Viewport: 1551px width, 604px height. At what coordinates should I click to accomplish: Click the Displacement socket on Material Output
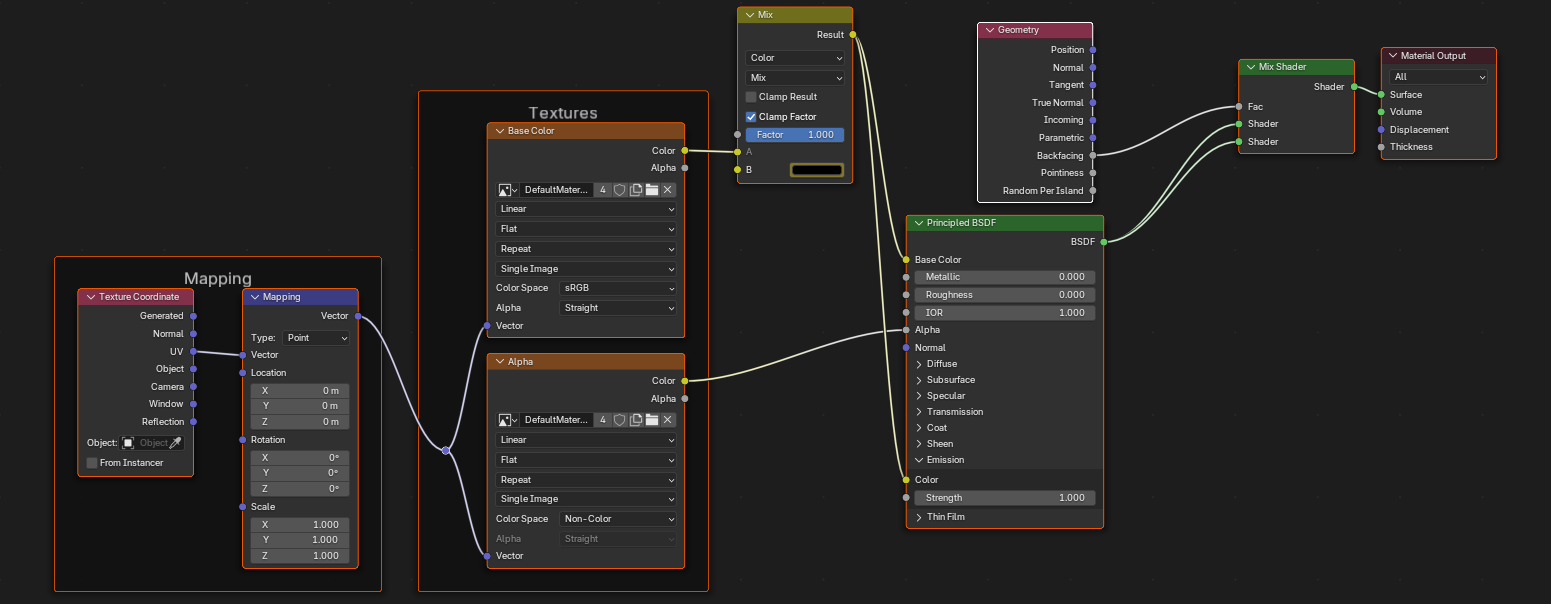pos(1382,130)
